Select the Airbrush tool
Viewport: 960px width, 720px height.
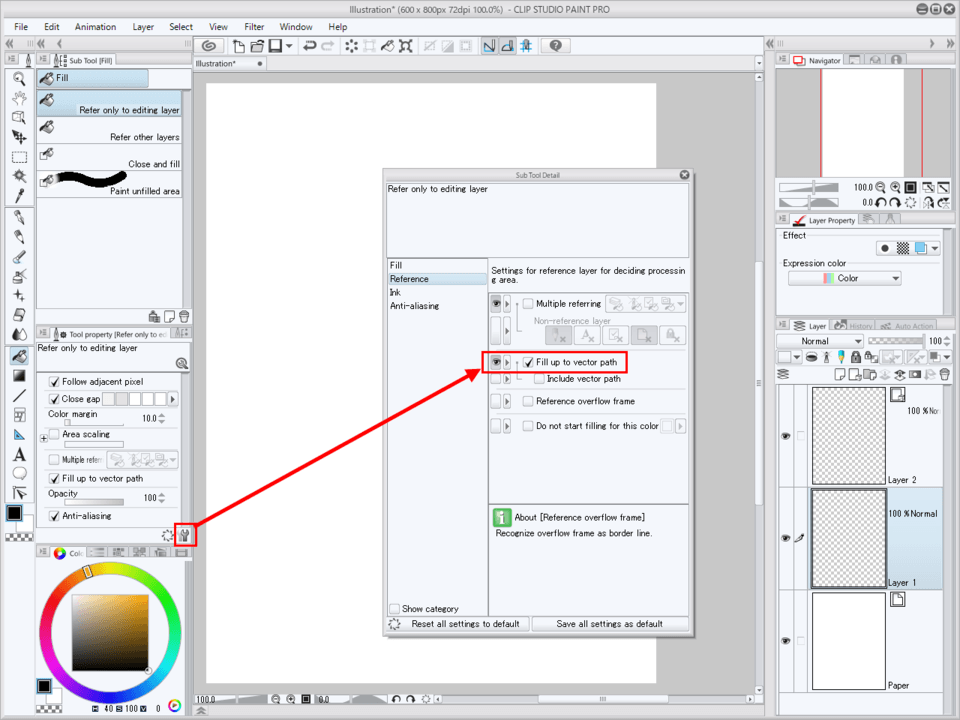click(x=19, y=276)
